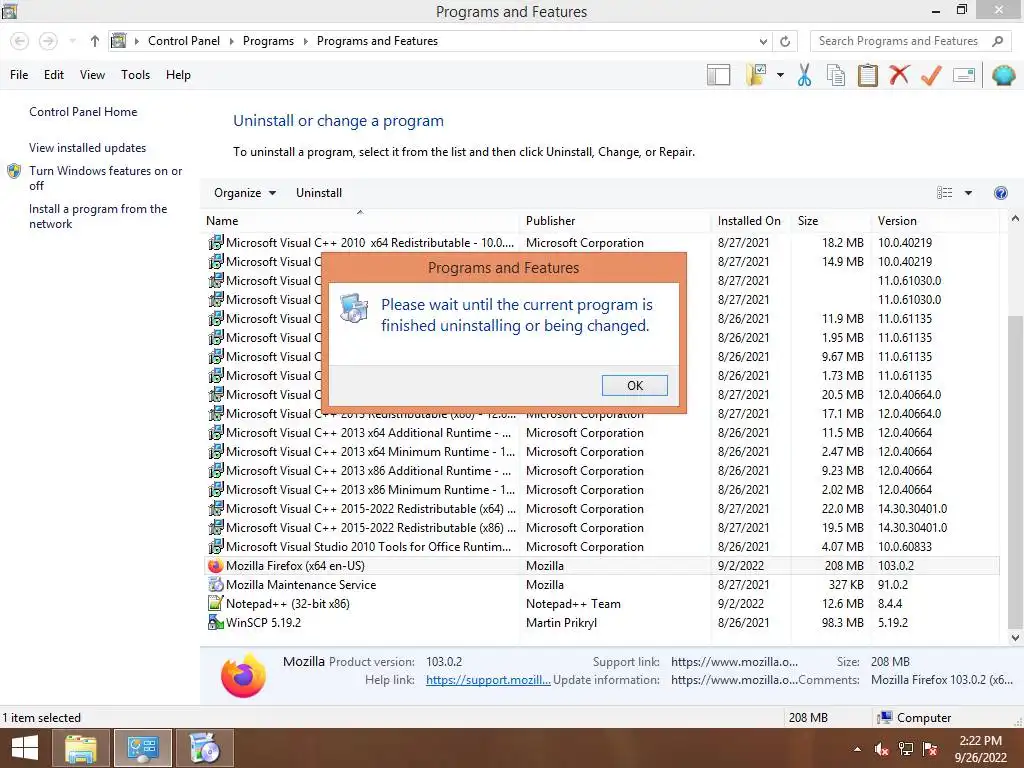This screenshot has height=768, width=1024.
Task: Open the Help menu
Action: coord(178,75)
